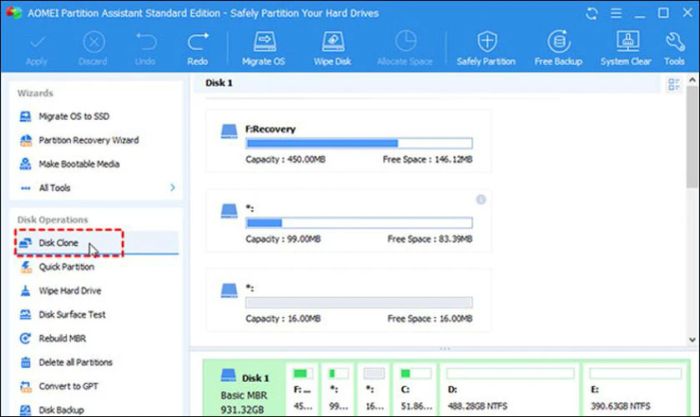Image resolution: width=700 pixels, height=417 pixels.
Task: Select the E: 390.63GB NTFS partition
Action: [x=635, y=389]
